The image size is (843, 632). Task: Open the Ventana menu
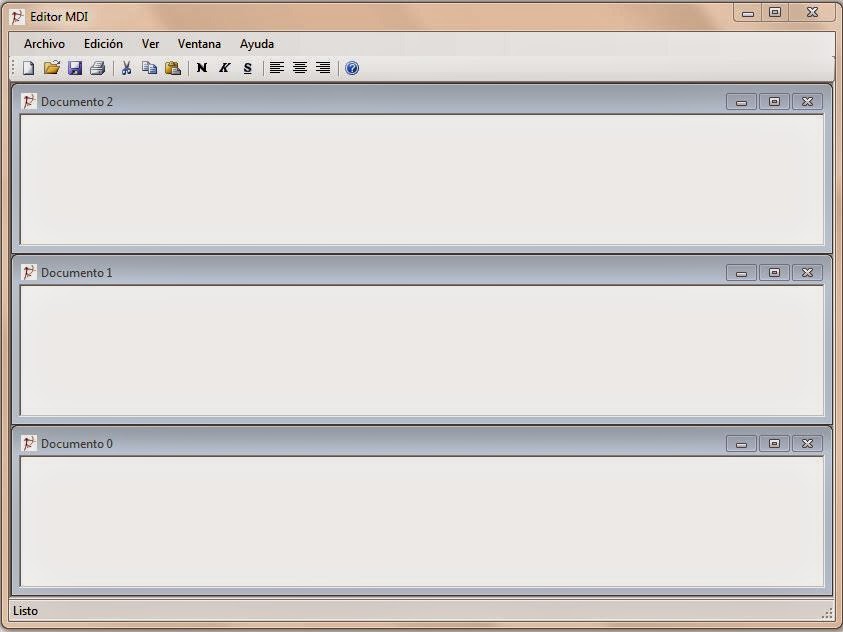point(199,44)
